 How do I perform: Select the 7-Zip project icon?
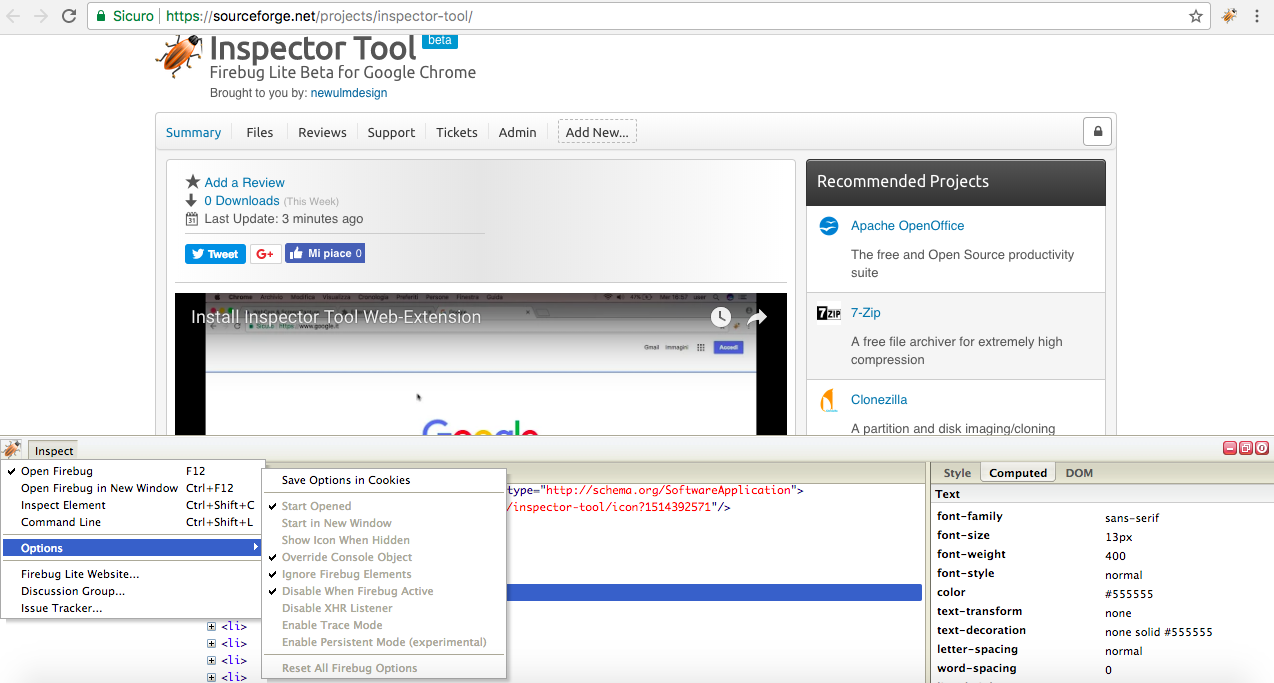(x=828, y=313)
